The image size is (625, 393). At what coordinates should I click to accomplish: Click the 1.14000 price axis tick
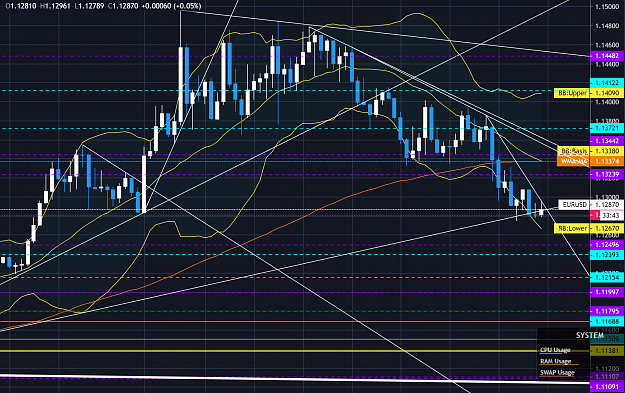click(607, 102)
